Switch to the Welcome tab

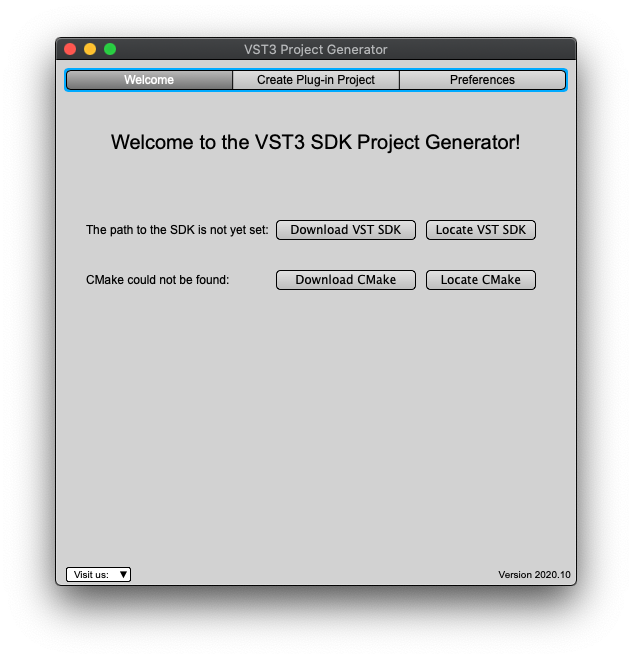[149, 80]
